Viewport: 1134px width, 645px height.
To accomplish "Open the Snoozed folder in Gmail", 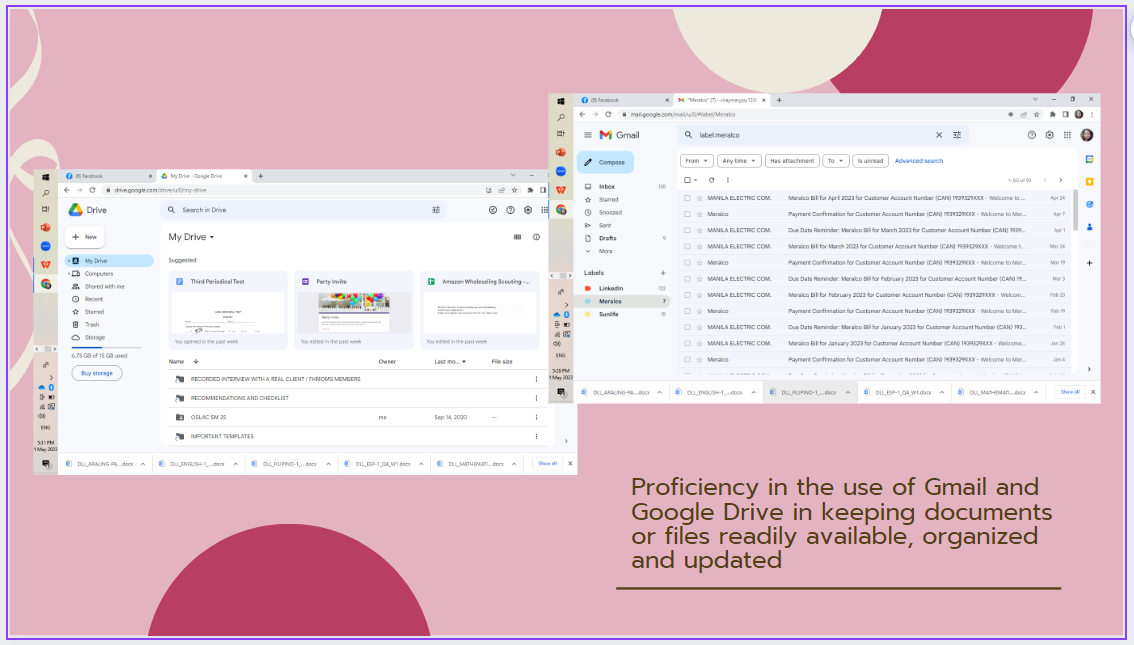I will 610,213.
